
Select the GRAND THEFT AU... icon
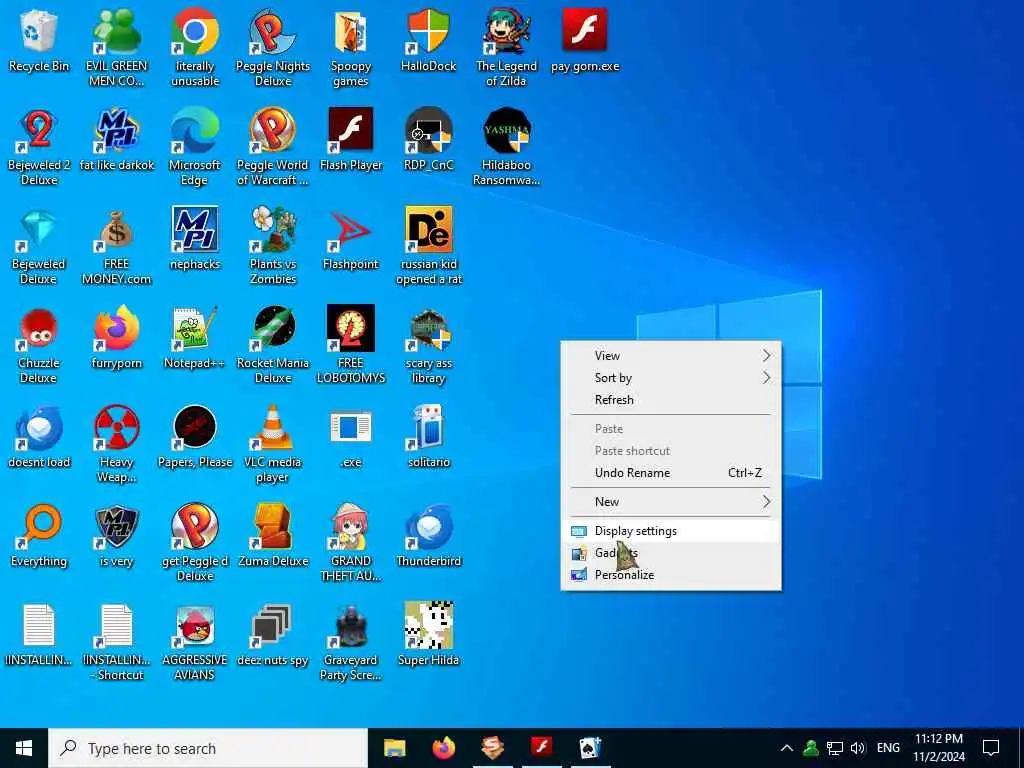point(351,544)
